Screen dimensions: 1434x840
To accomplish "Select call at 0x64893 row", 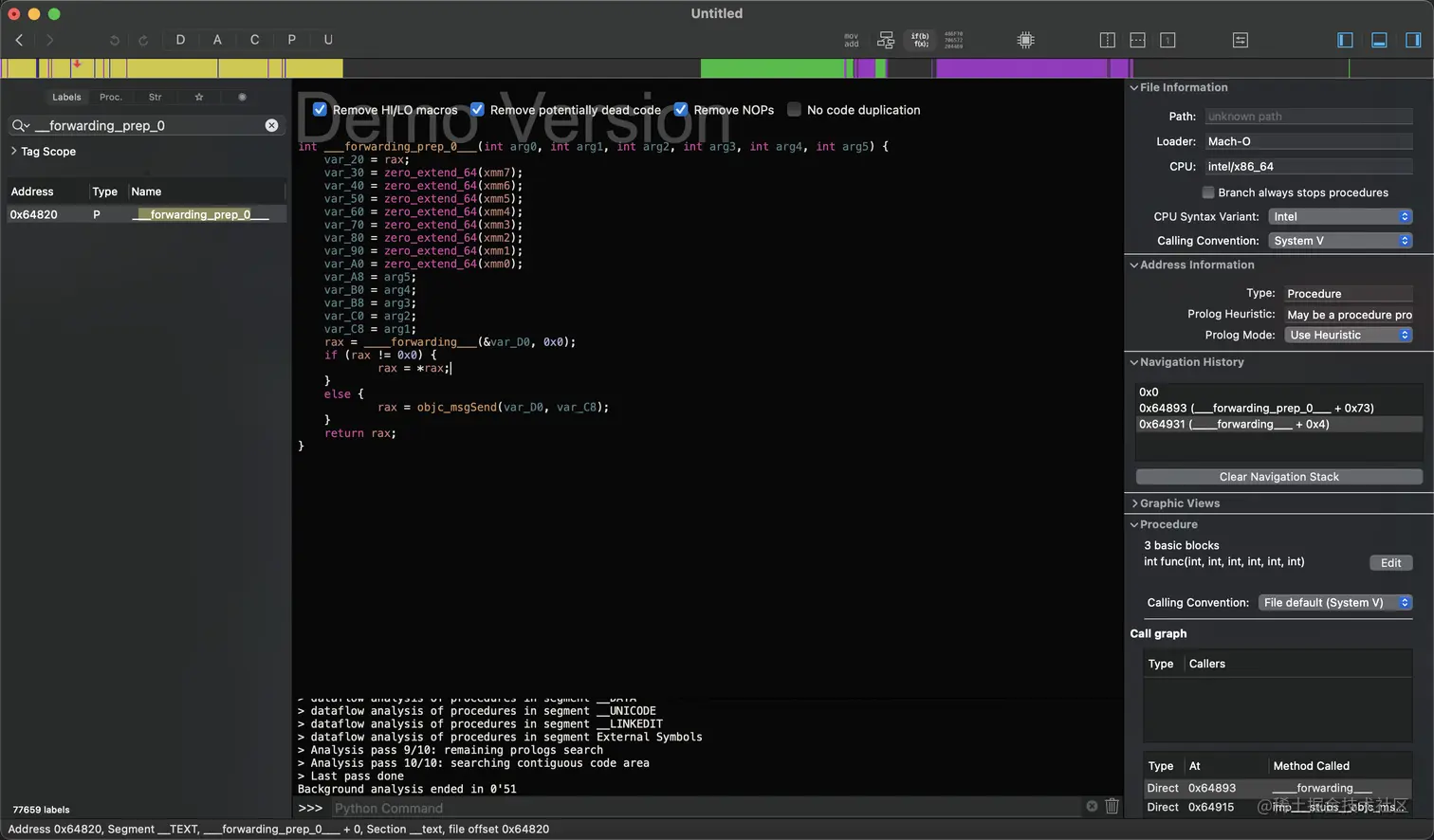I will pyautogui.click(x=1278, y=788).
